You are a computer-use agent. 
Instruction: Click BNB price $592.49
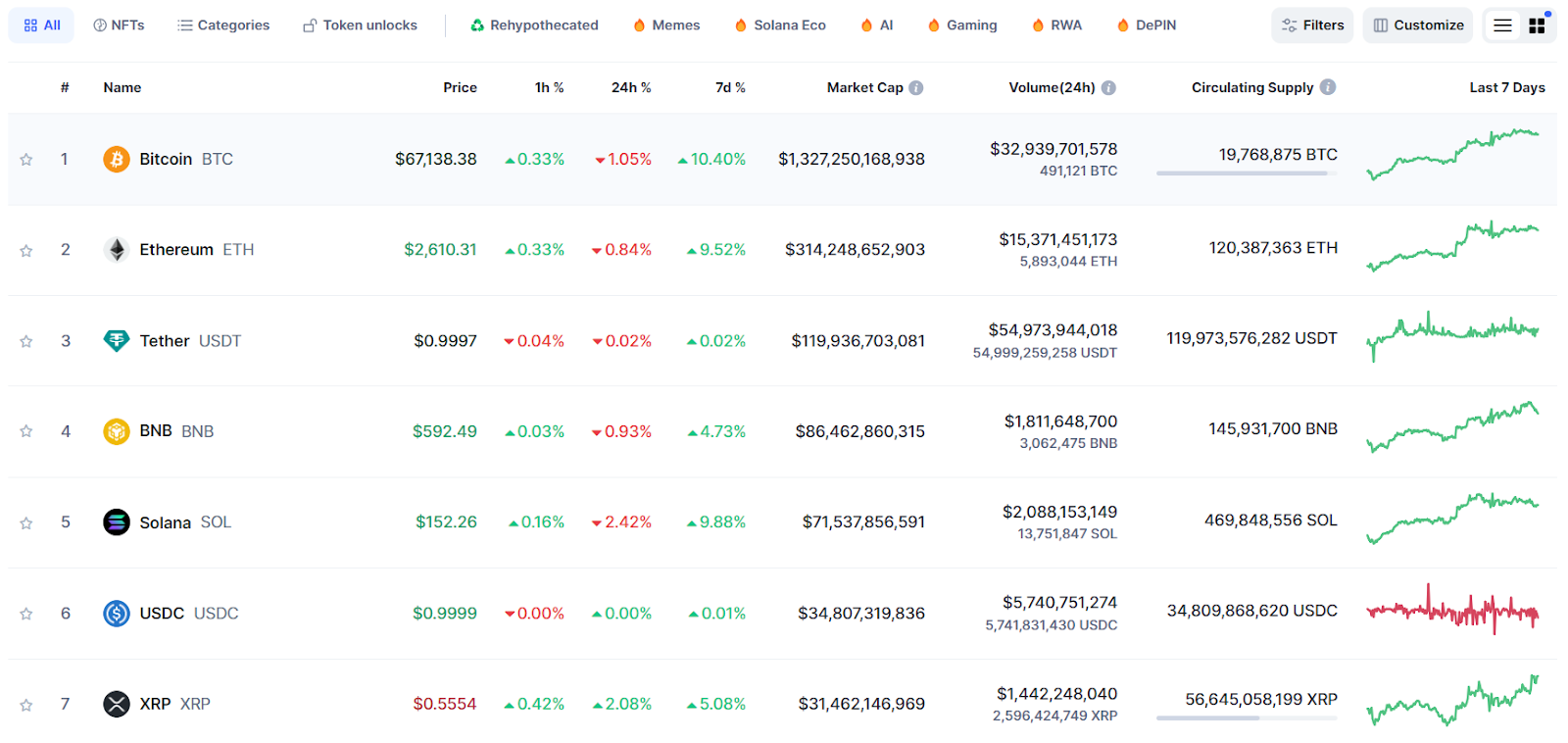pyautogui.click(x=445, y=431)
